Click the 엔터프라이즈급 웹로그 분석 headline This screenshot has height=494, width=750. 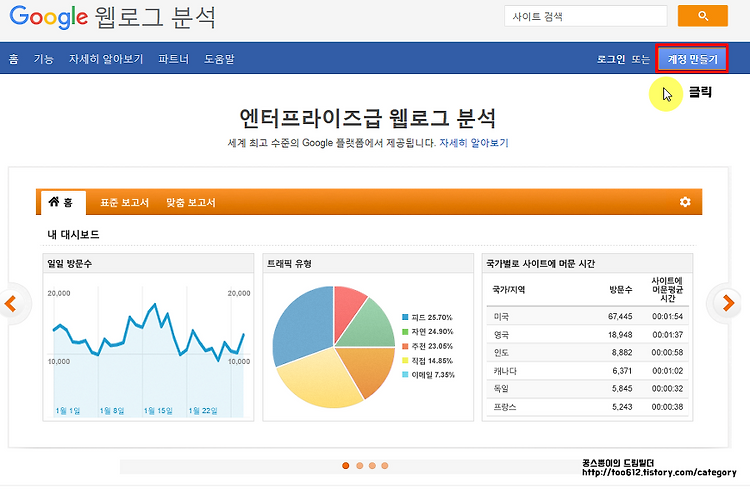367,118
